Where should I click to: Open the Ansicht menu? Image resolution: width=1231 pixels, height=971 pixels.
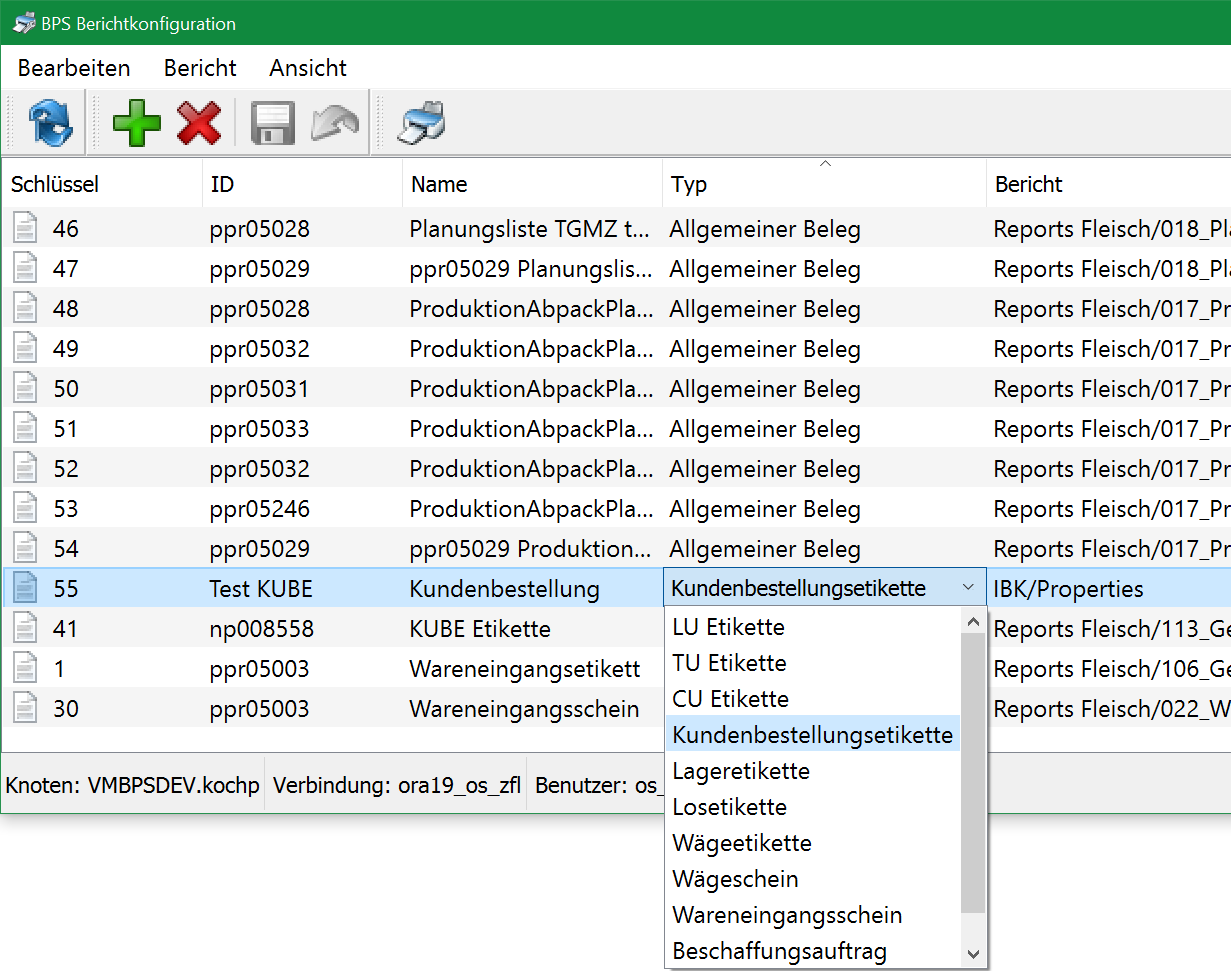(308, 68)
